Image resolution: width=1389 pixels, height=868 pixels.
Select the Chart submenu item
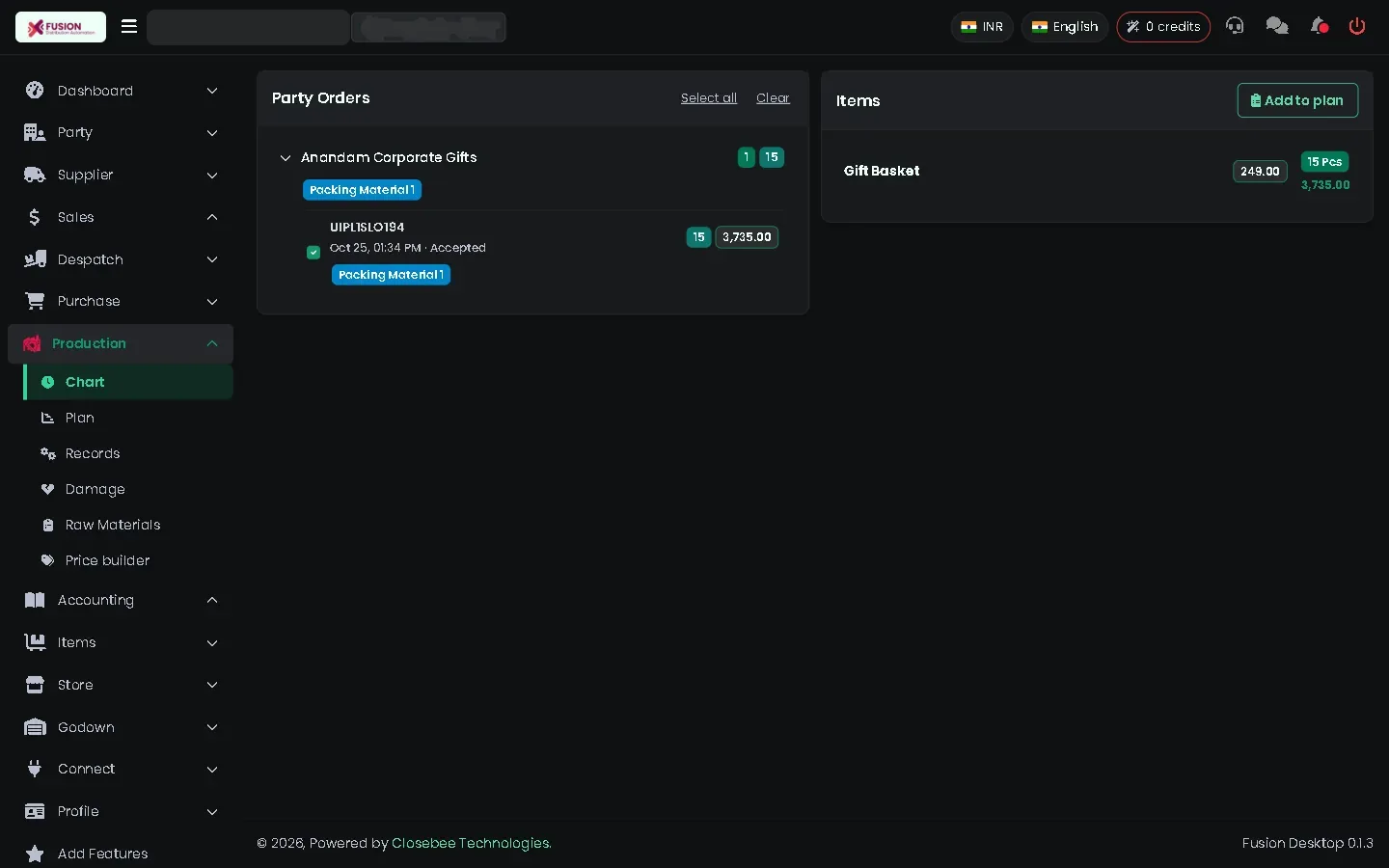tap(128, 382)
